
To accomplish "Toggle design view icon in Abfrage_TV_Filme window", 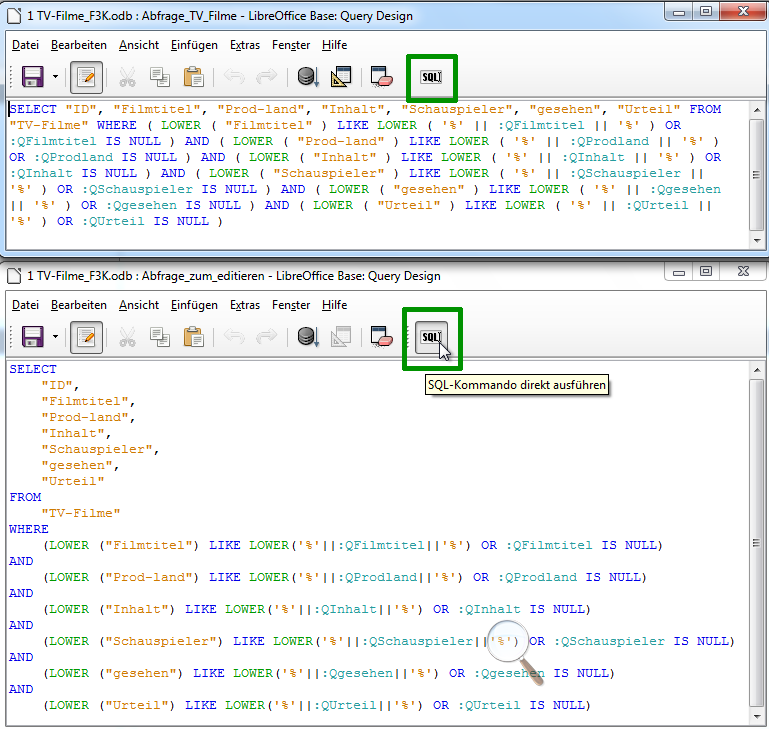I will (341, 77).
